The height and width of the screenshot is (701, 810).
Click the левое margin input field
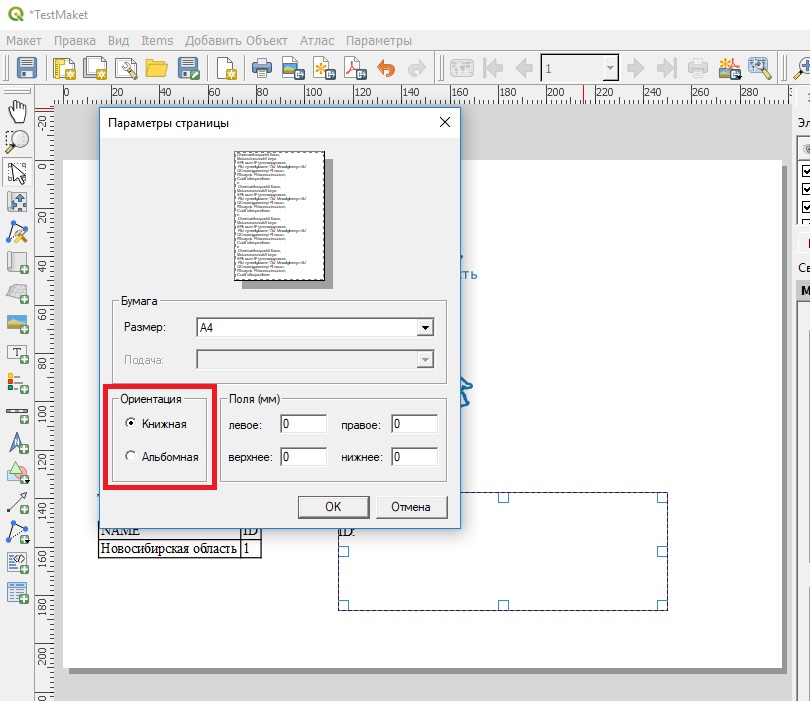click(x=303, y=424)
